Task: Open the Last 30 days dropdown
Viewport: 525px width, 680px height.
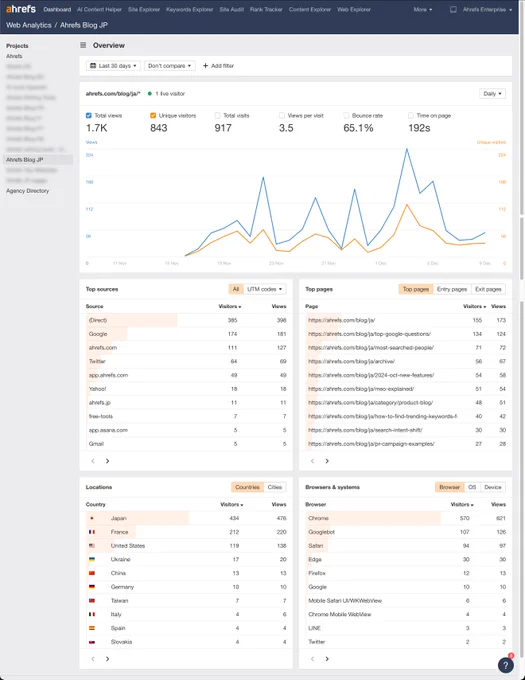Action: point(113,66)
